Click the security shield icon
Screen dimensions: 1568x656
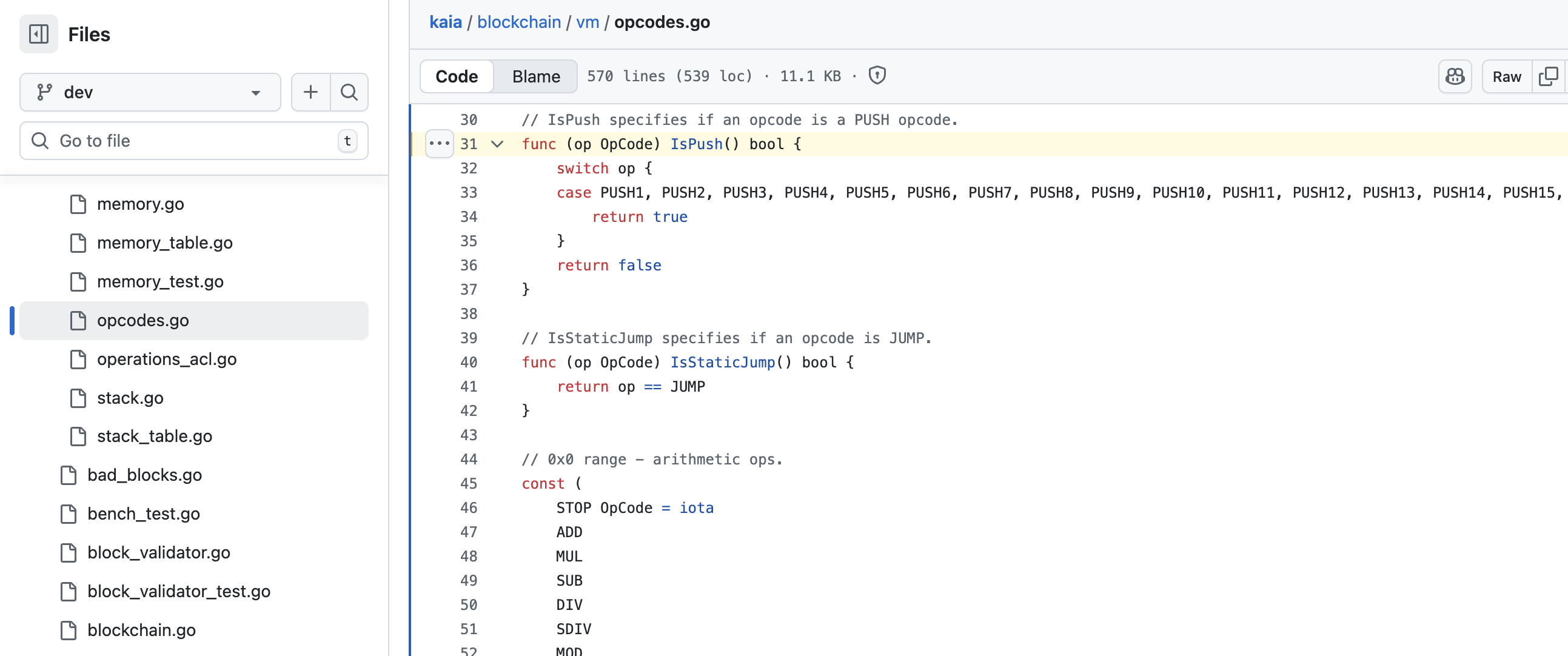click(877, 75)
